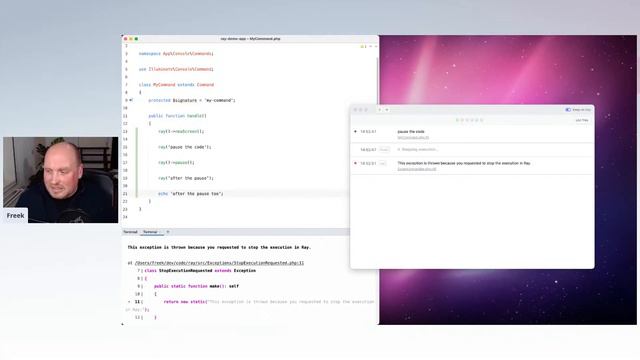The image size is (640, 360).
Task: Click the label badge beside 'Stopping execution' timestamp
Action: point(384,150)
